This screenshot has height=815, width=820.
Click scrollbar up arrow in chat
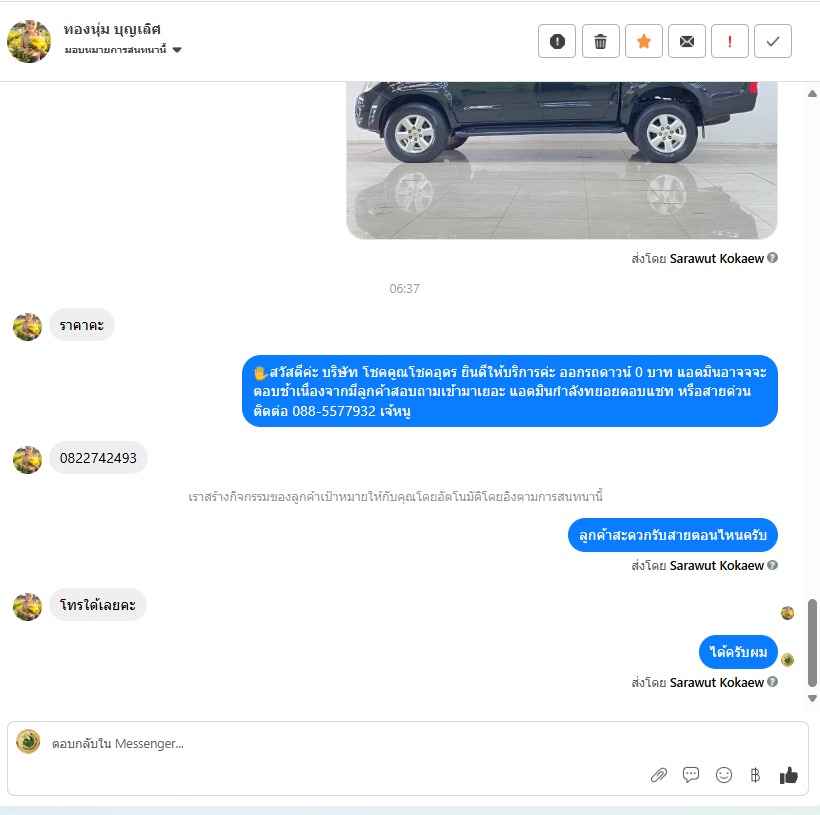tap(812, 94)
